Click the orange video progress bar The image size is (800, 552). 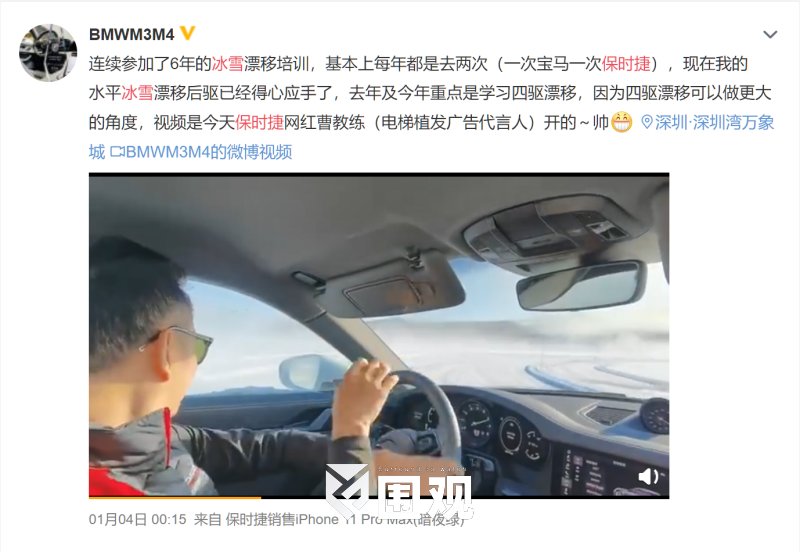point(174,497)
